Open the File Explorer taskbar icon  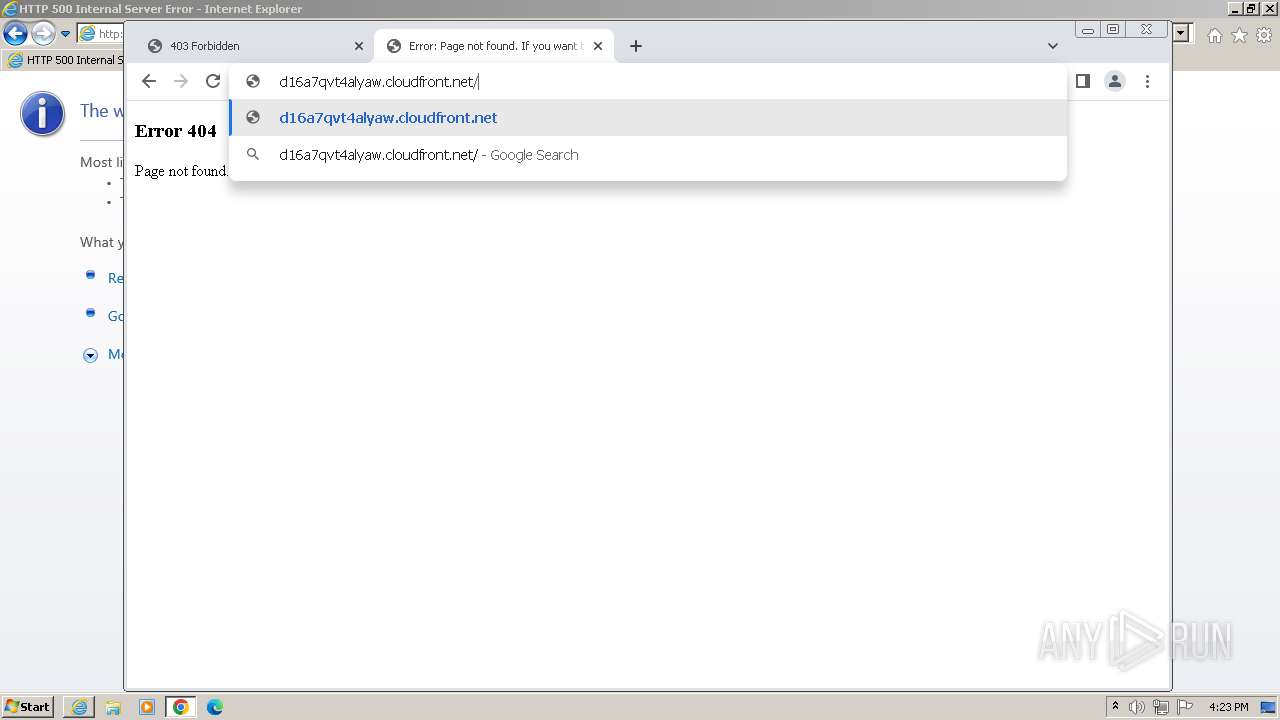click(113, 707)
